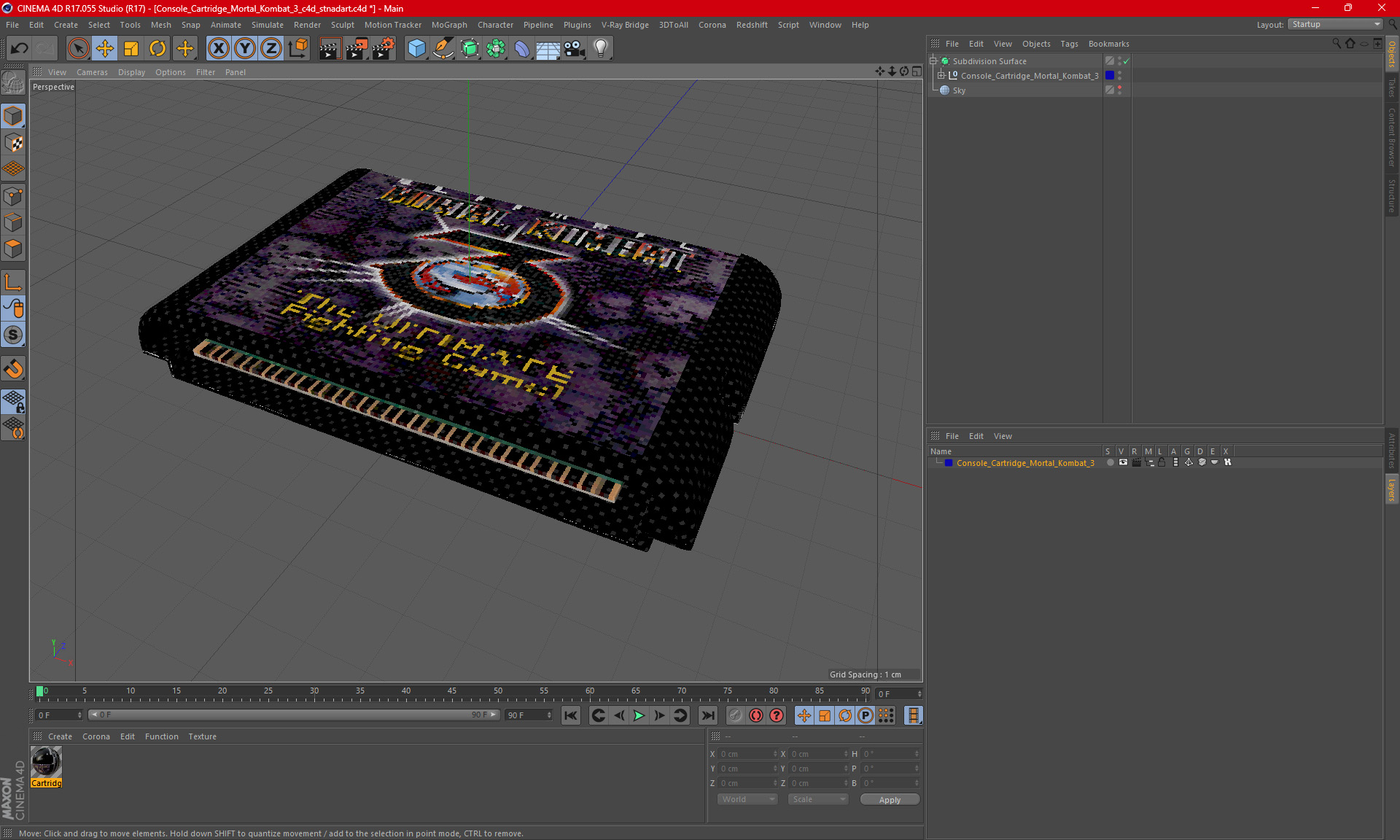Click the X position input field
Viewport: 1400px width, 840px height.
pyautogui.click(x=747, y=754)
